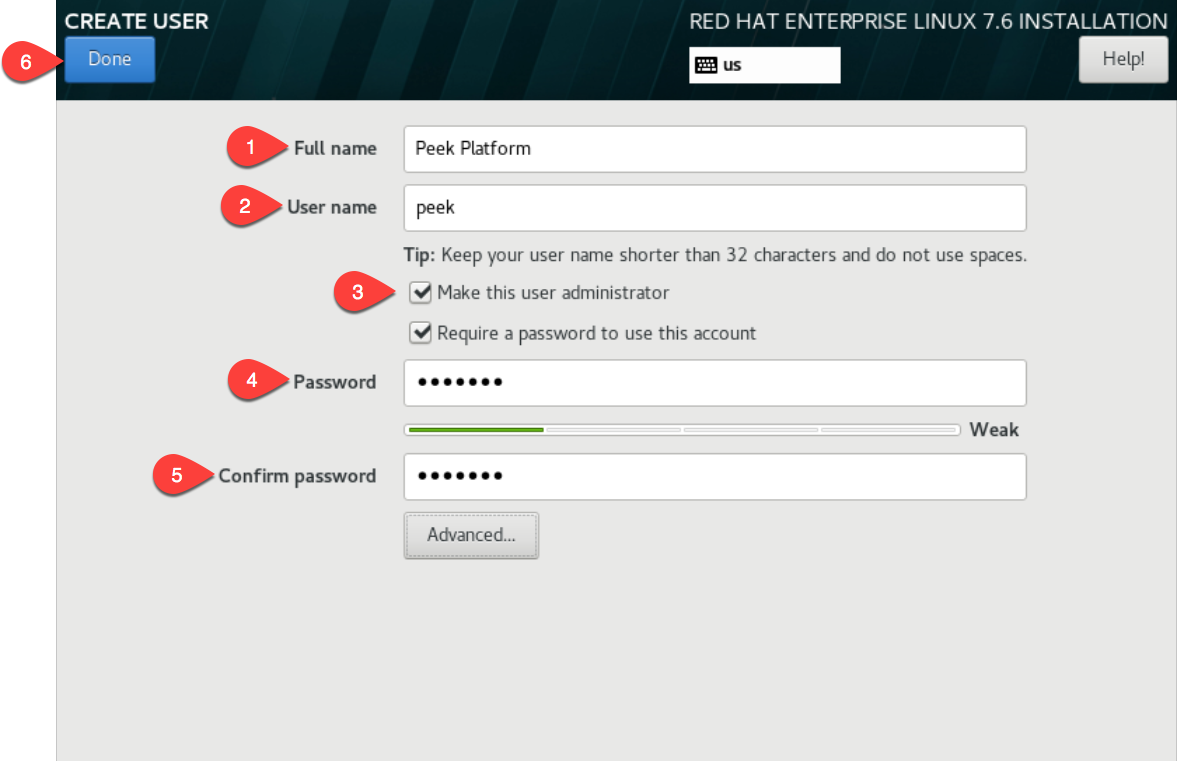This screenshot has height=761, width=1177.
Task: Click into the Confirm password field
Action: tap(715, 477)
